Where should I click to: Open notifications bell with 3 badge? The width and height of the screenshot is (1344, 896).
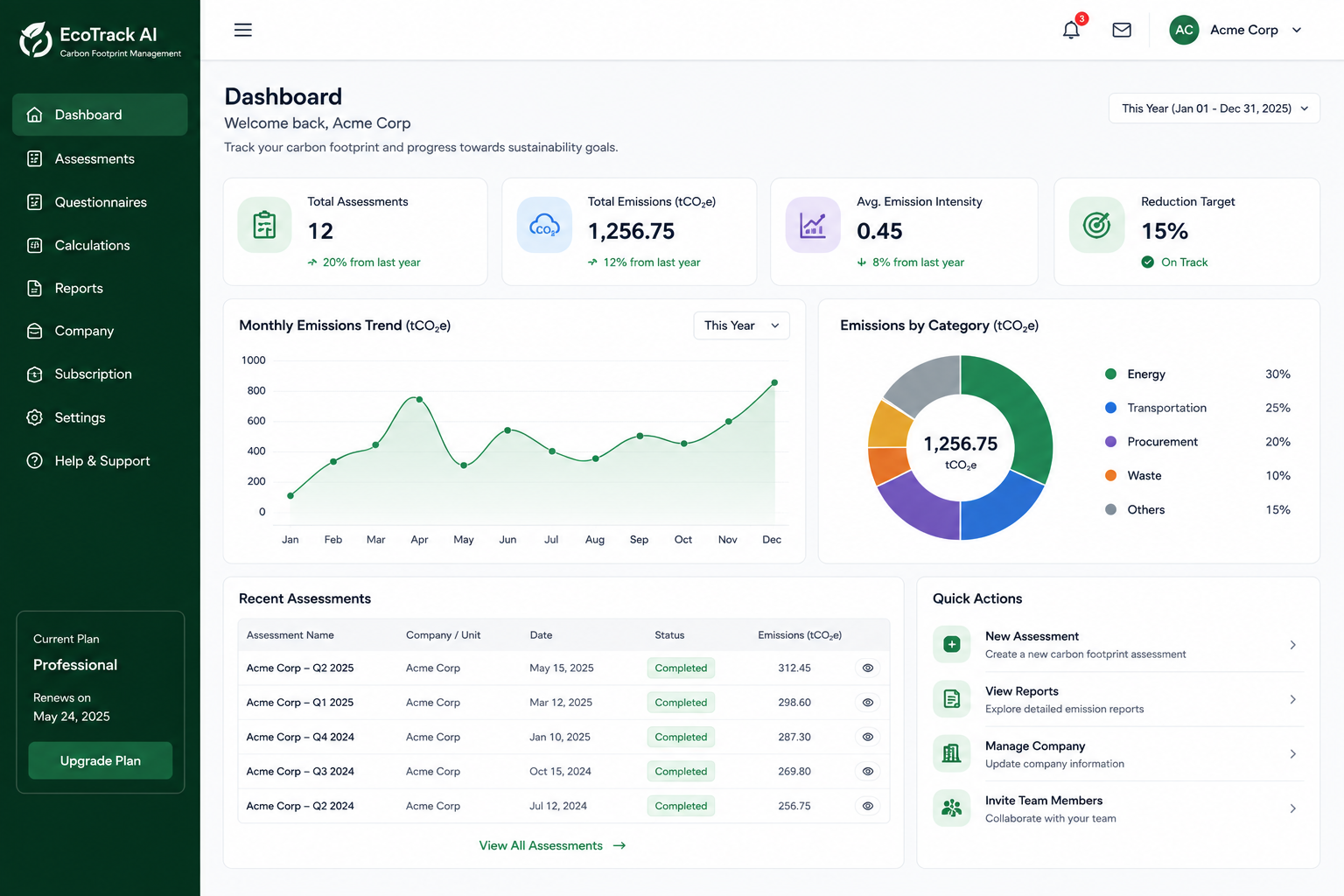[1072, 29]
